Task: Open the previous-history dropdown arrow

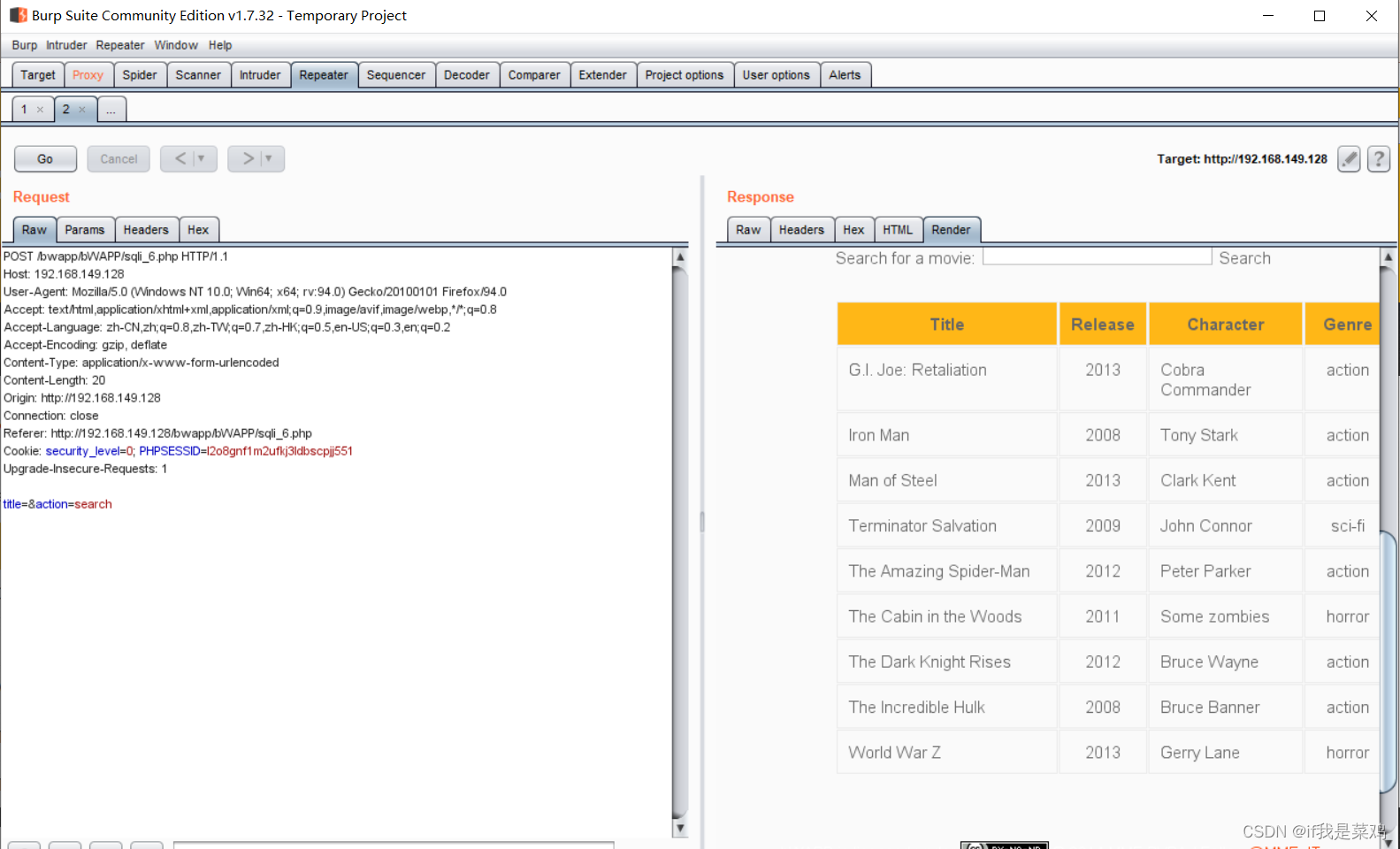Action: (x=202, y=158)
